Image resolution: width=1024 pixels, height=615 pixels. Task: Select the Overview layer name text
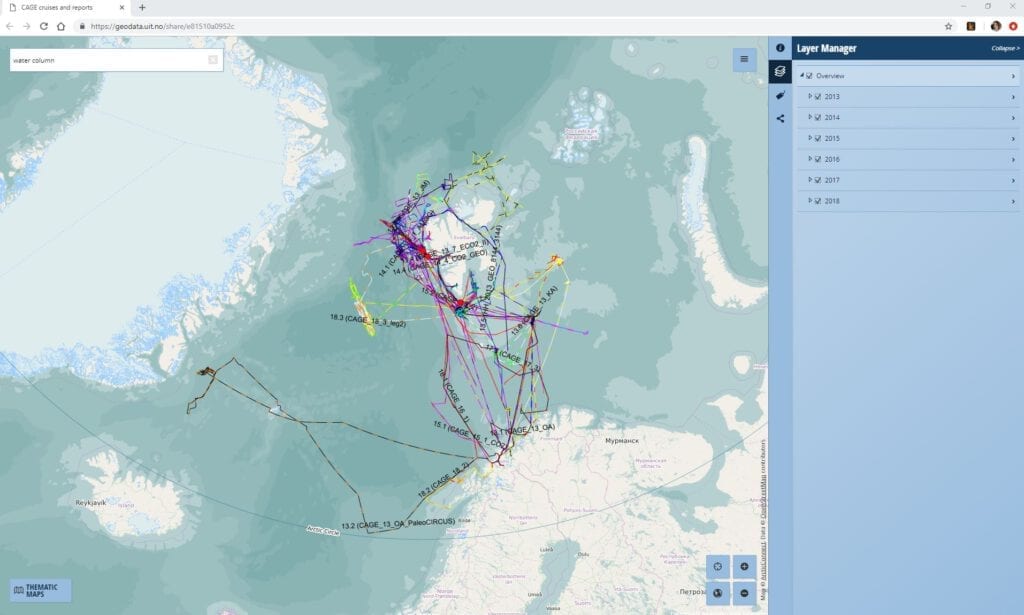click(830, 76)
